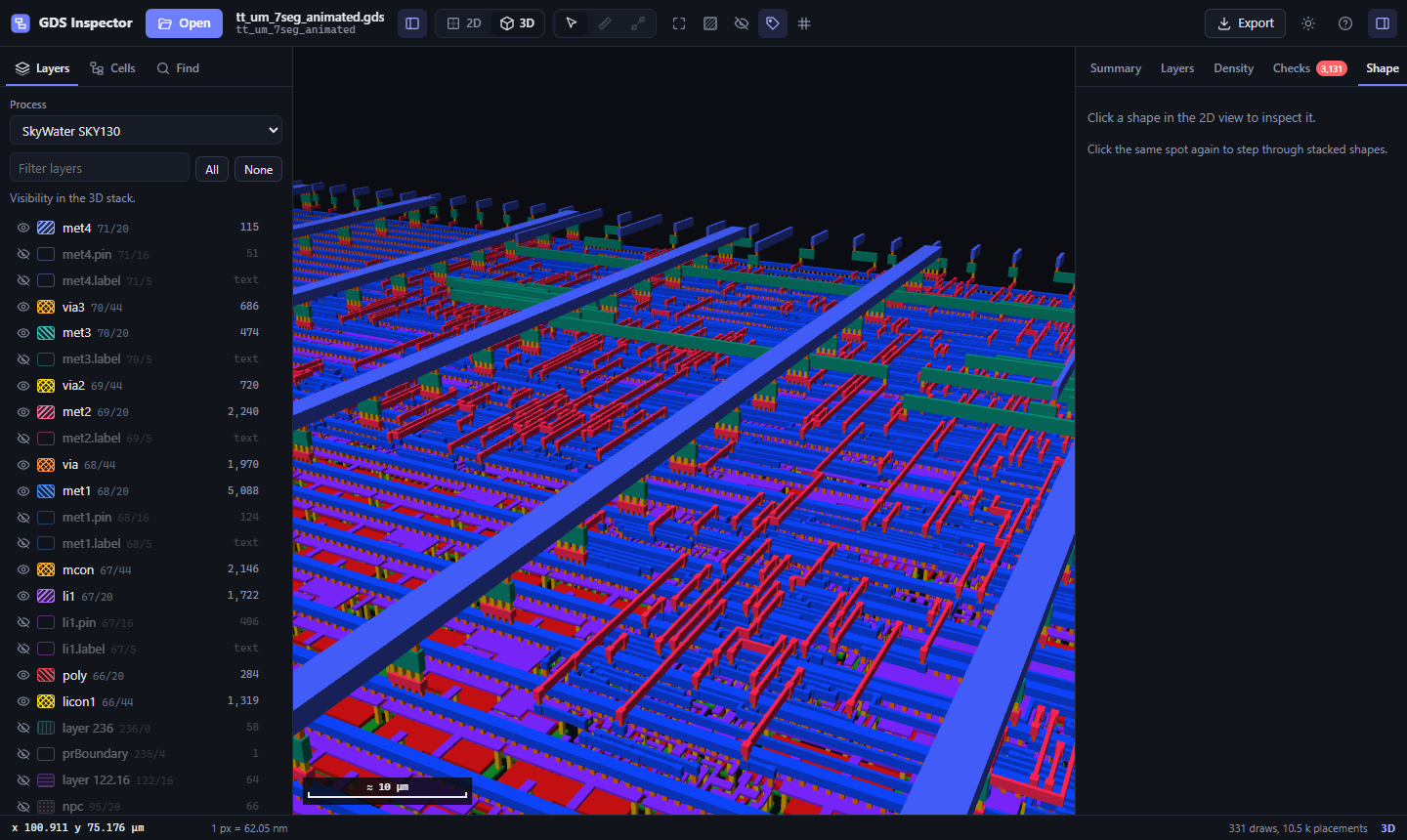
Task: Click the None layers button
Action: click(259, 169)
